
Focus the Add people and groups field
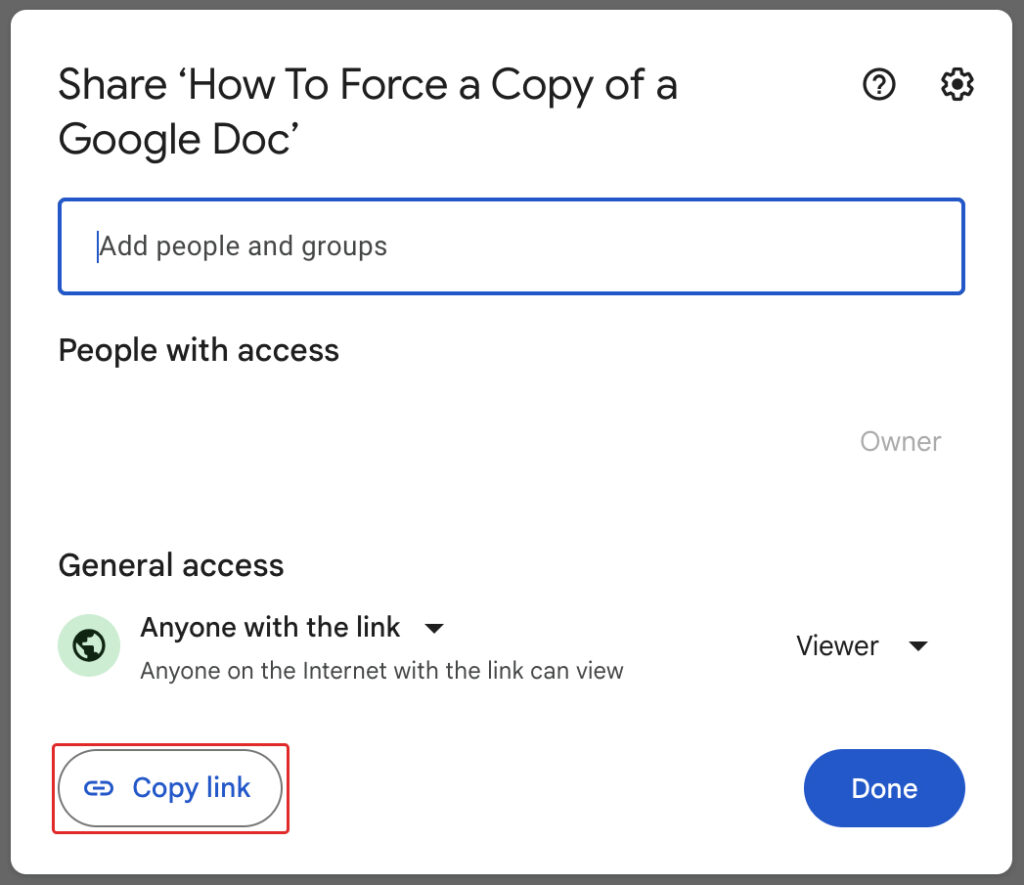(511, 246)
